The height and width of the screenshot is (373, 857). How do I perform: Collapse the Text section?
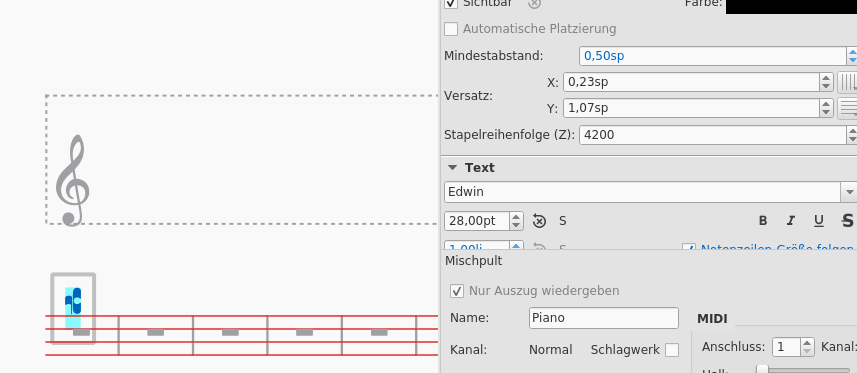[452, 168]
